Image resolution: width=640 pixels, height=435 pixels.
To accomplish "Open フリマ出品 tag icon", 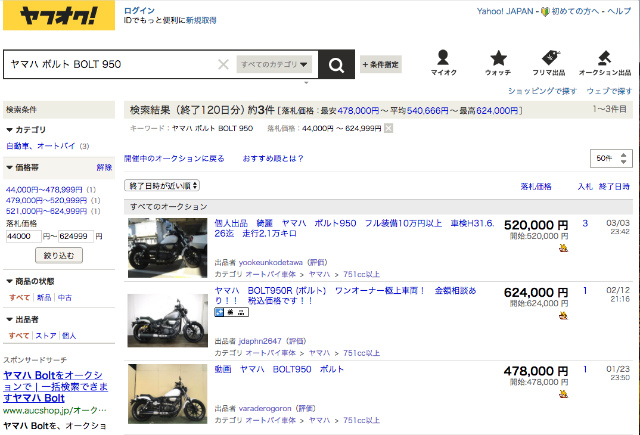I will 549,62.
